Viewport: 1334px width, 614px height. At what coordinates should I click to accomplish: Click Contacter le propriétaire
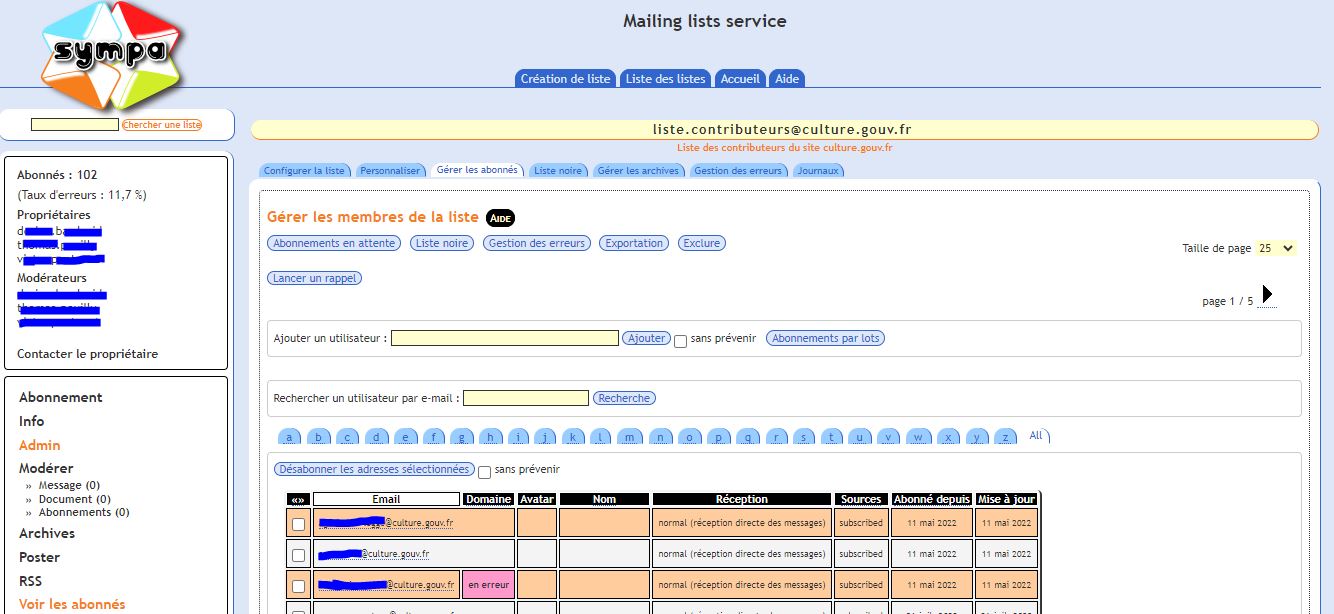tap(87, 354)
